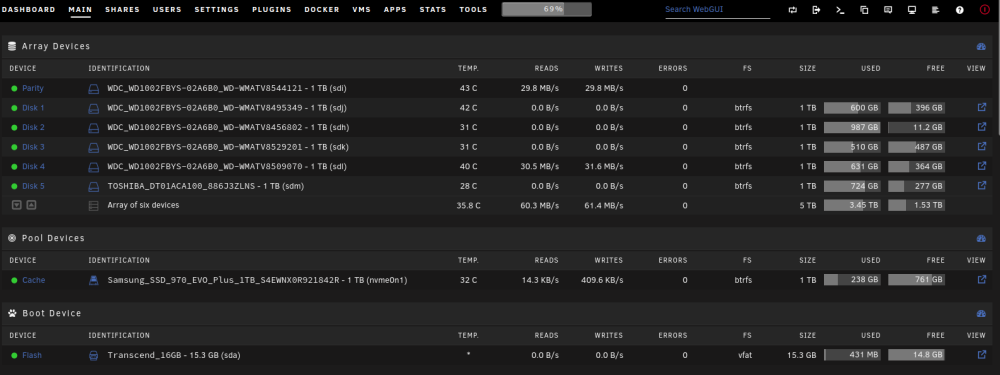Click the Boot Device section title
The image size is (1000, 375).
click(52, 314)
